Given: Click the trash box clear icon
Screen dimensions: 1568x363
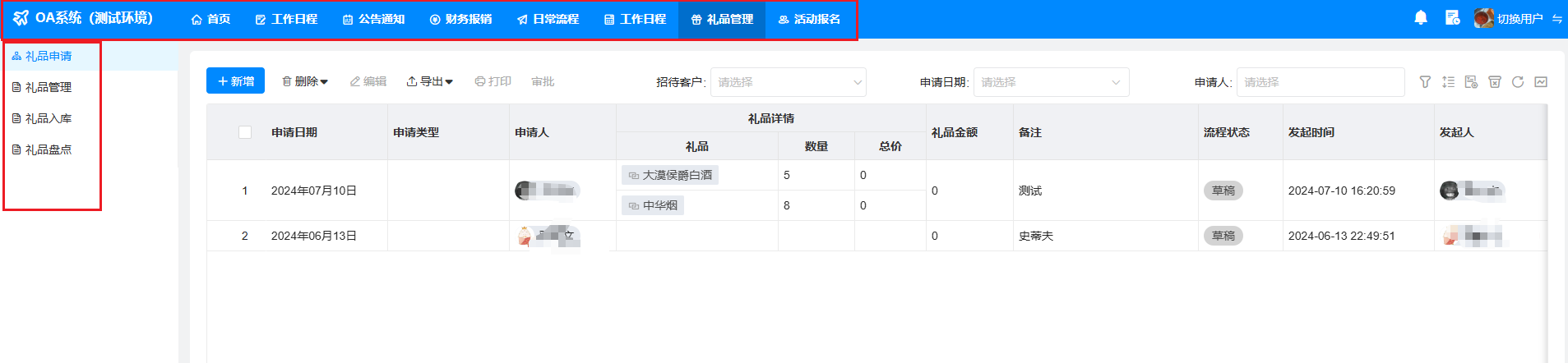Looking at the screenshot, I should coord(1495,82).
